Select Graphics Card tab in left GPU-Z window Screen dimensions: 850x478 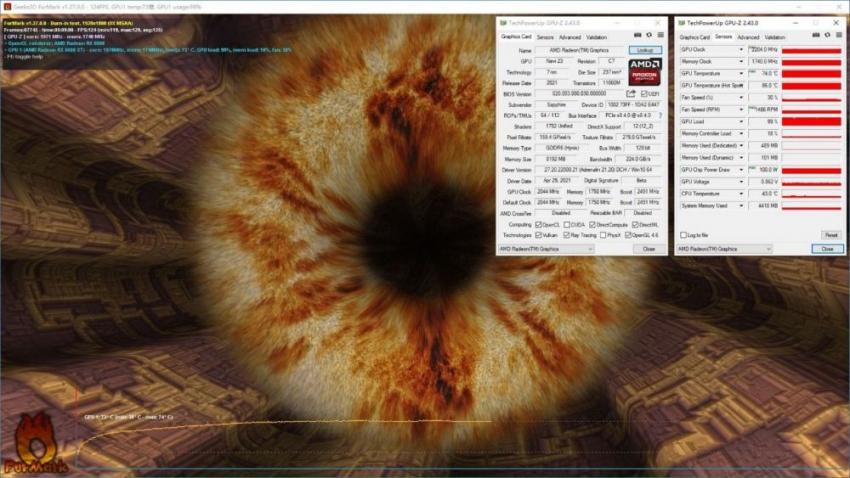pos(516,37)
